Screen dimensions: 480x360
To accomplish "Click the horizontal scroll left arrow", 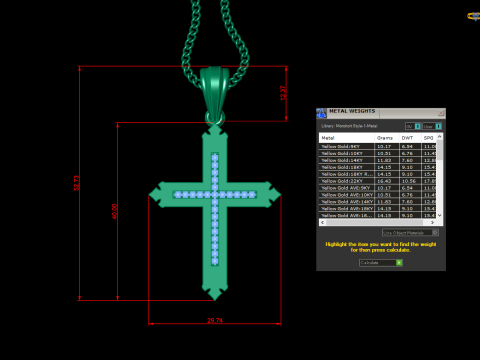I will (x=322, y=222).
